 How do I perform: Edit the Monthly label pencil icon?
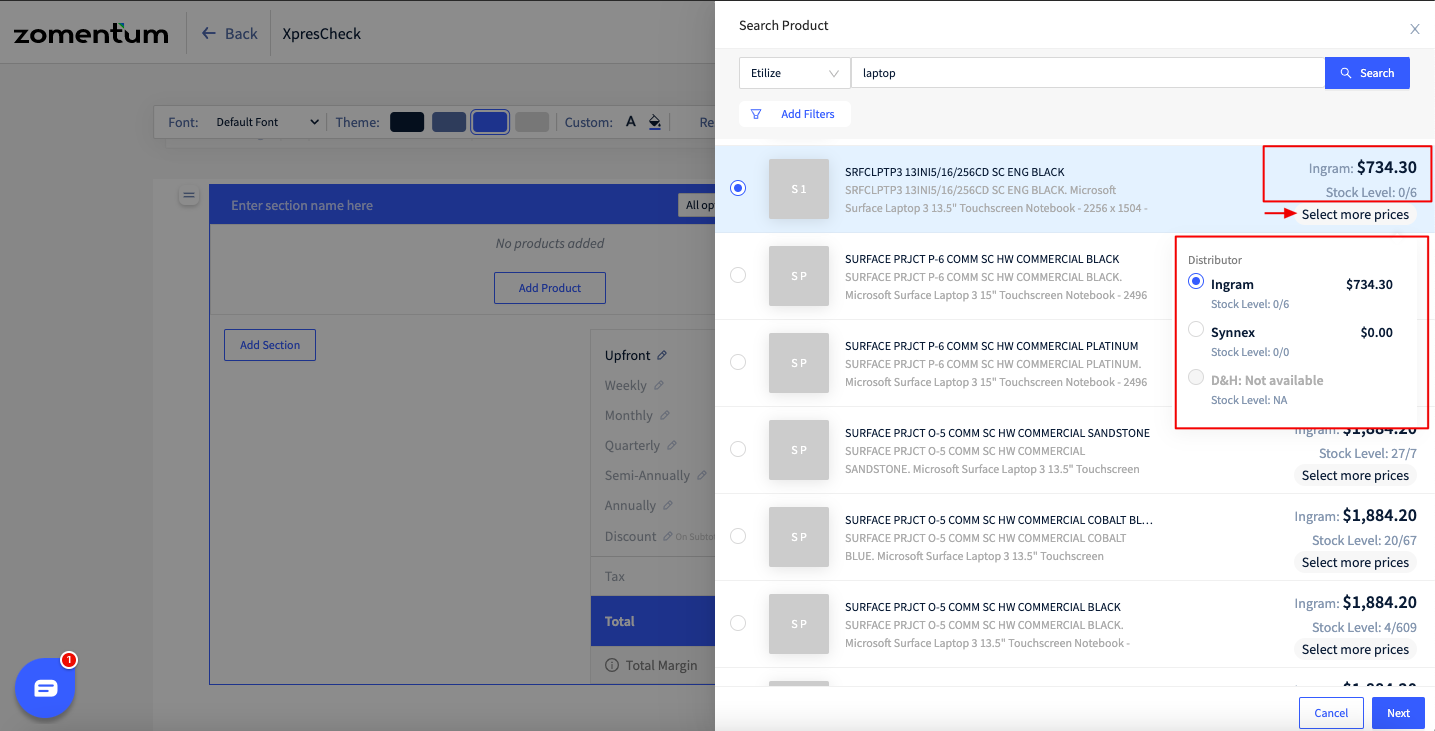click(665, 415)
